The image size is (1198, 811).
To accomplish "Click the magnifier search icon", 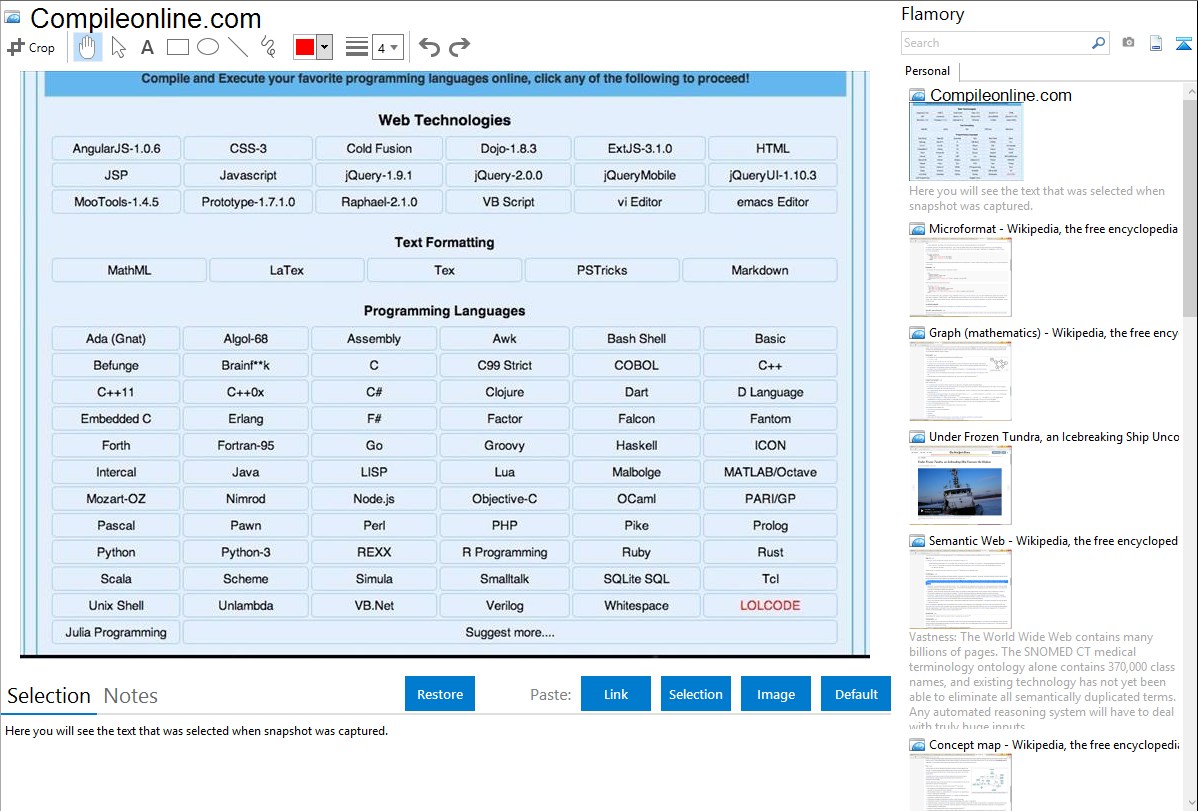I will tap(1099, 43).
